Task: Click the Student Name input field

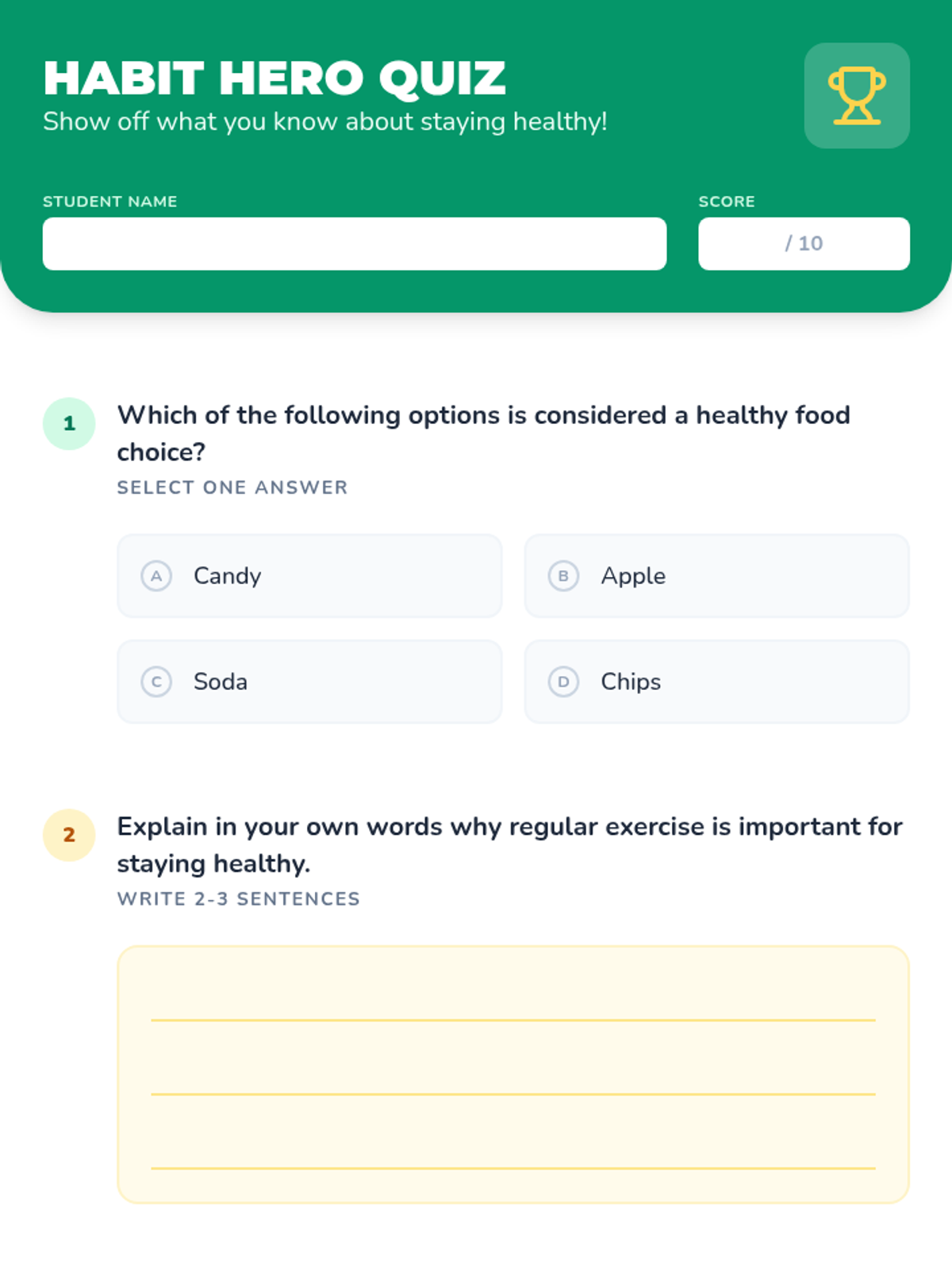Action: (x=355, y=244)
